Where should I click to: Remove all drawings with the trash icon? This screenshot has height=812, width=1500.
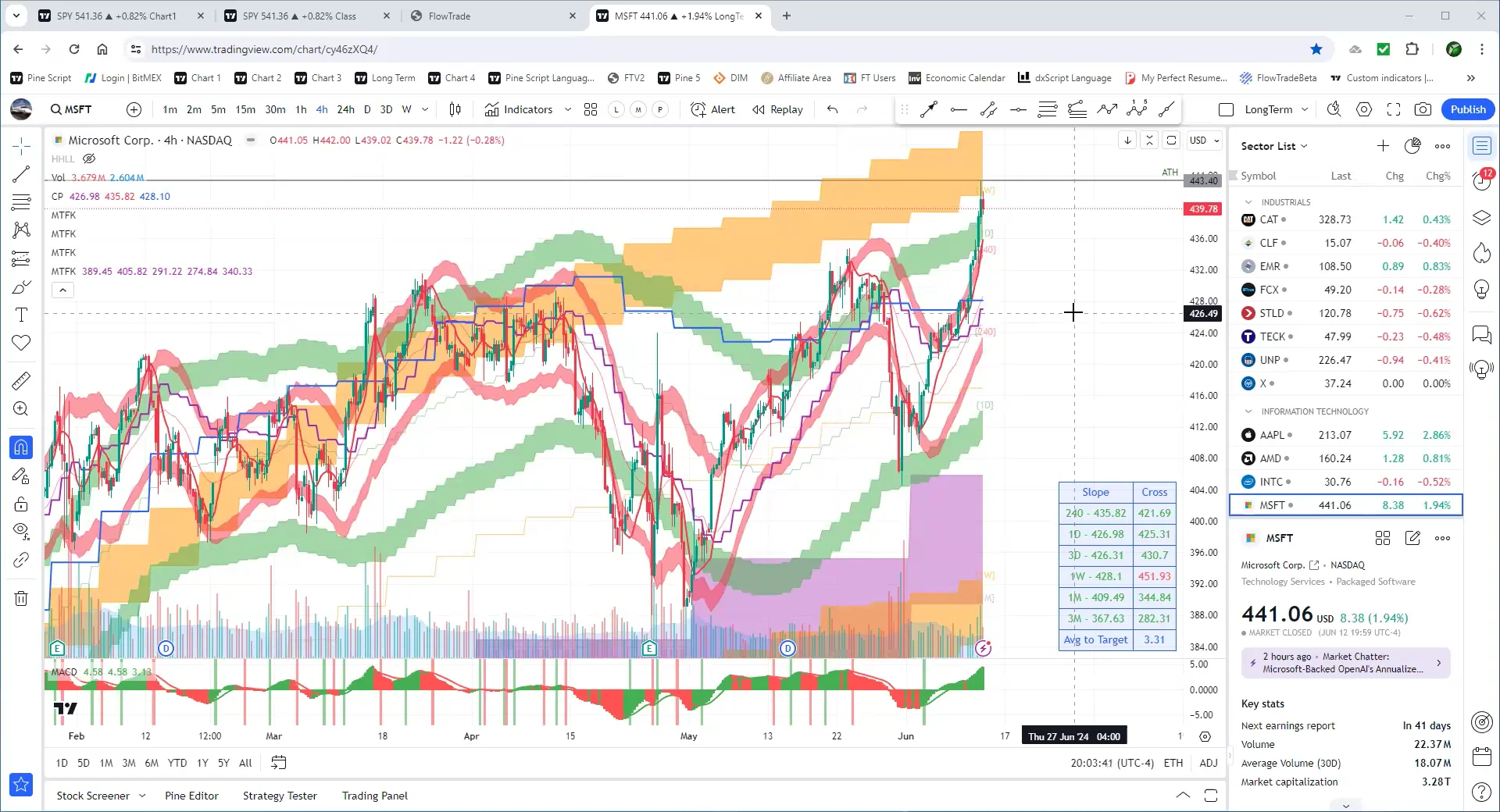point(21,598)
